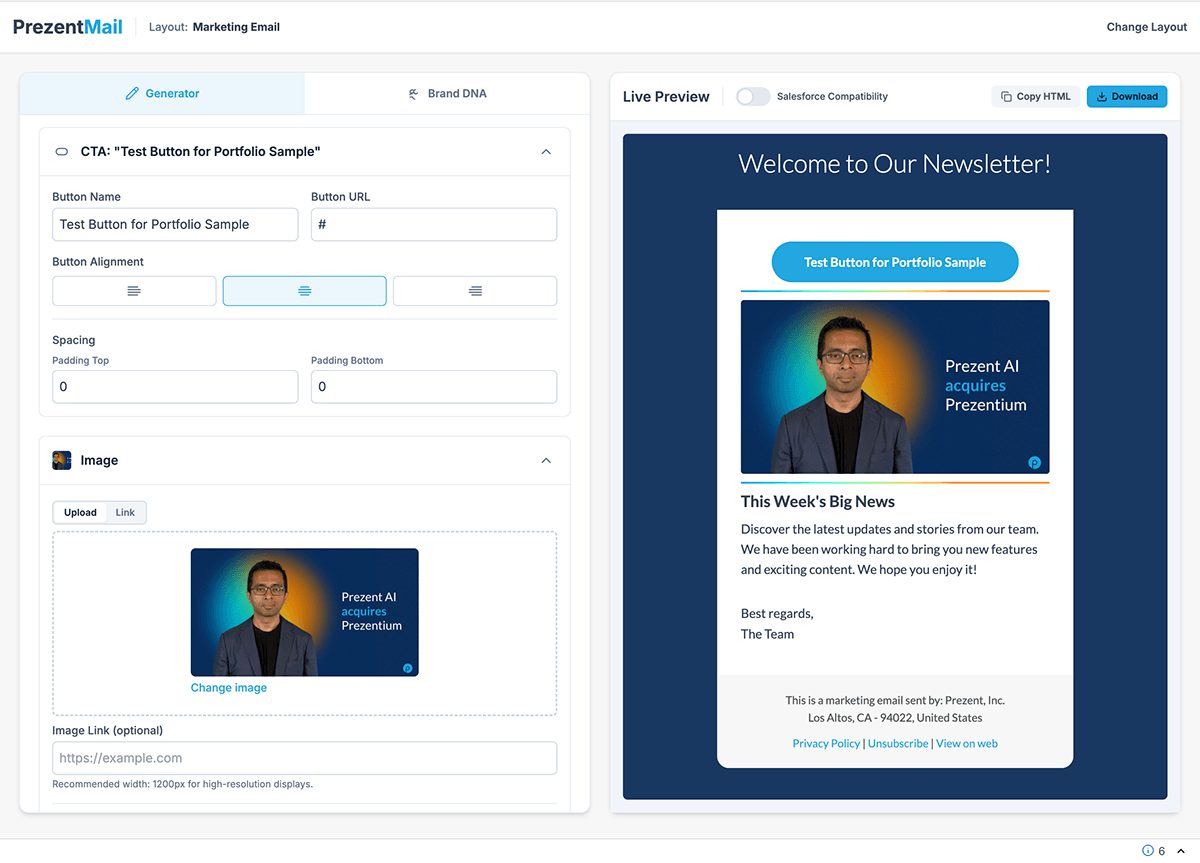Switch to the Brand DNA tab
This screenshot has width=1200, height=863.
(447, 93)
